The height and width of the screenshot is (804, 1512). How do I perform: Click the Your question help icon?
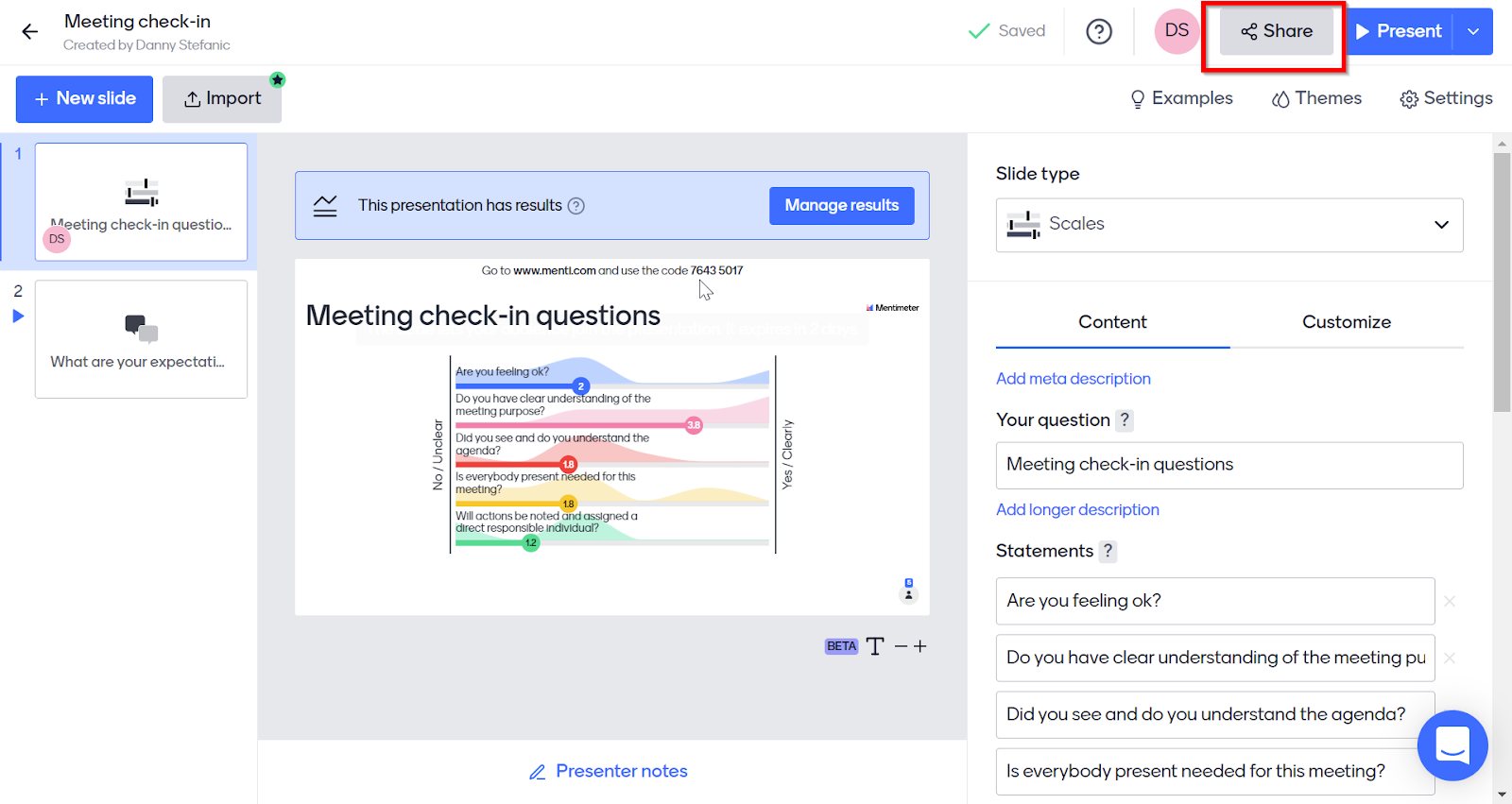pyautogui.click(x=1125, y=420)
